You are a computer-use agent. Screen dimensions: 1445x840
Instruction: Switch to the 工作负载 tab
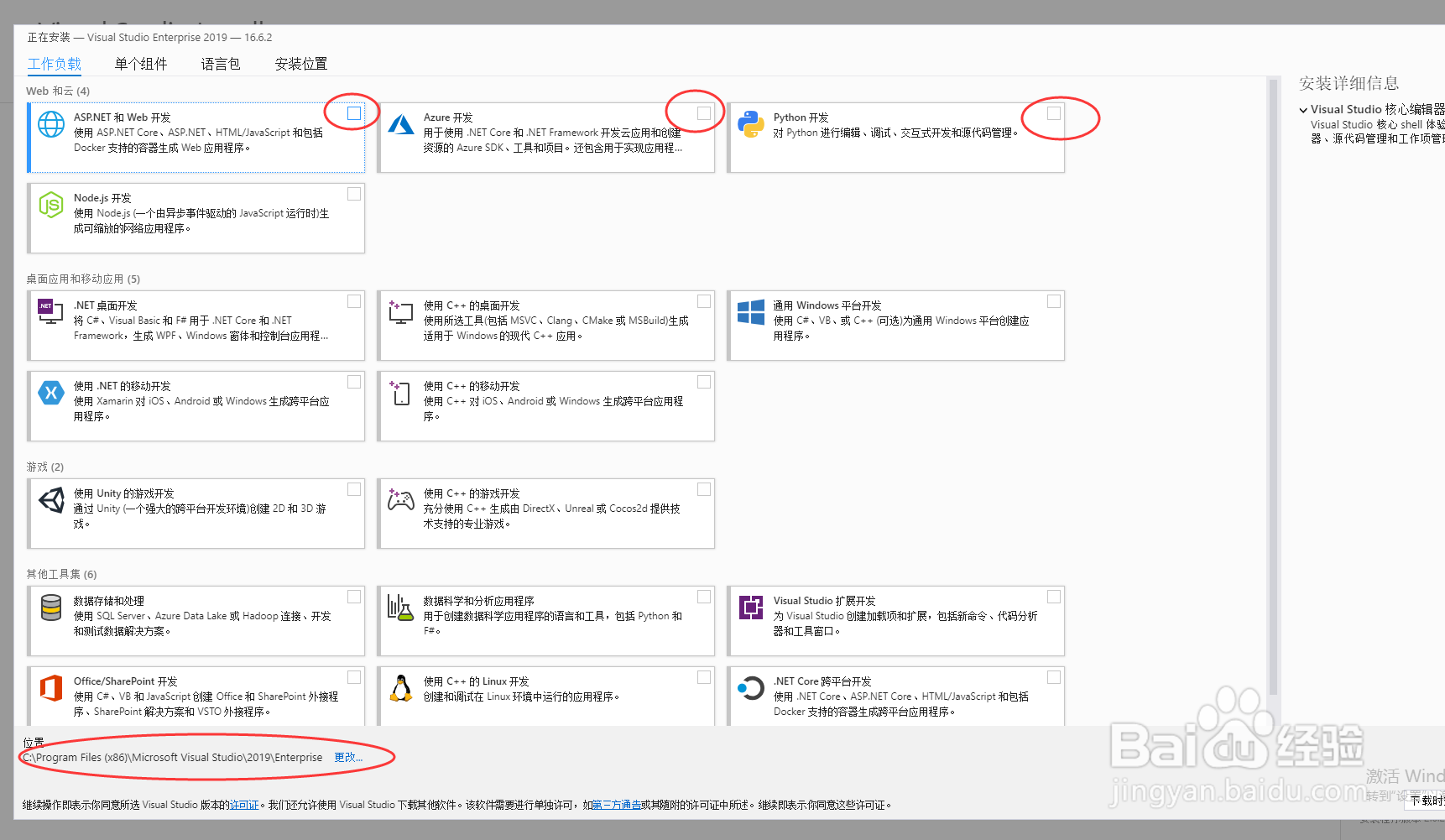coord(55,64)
